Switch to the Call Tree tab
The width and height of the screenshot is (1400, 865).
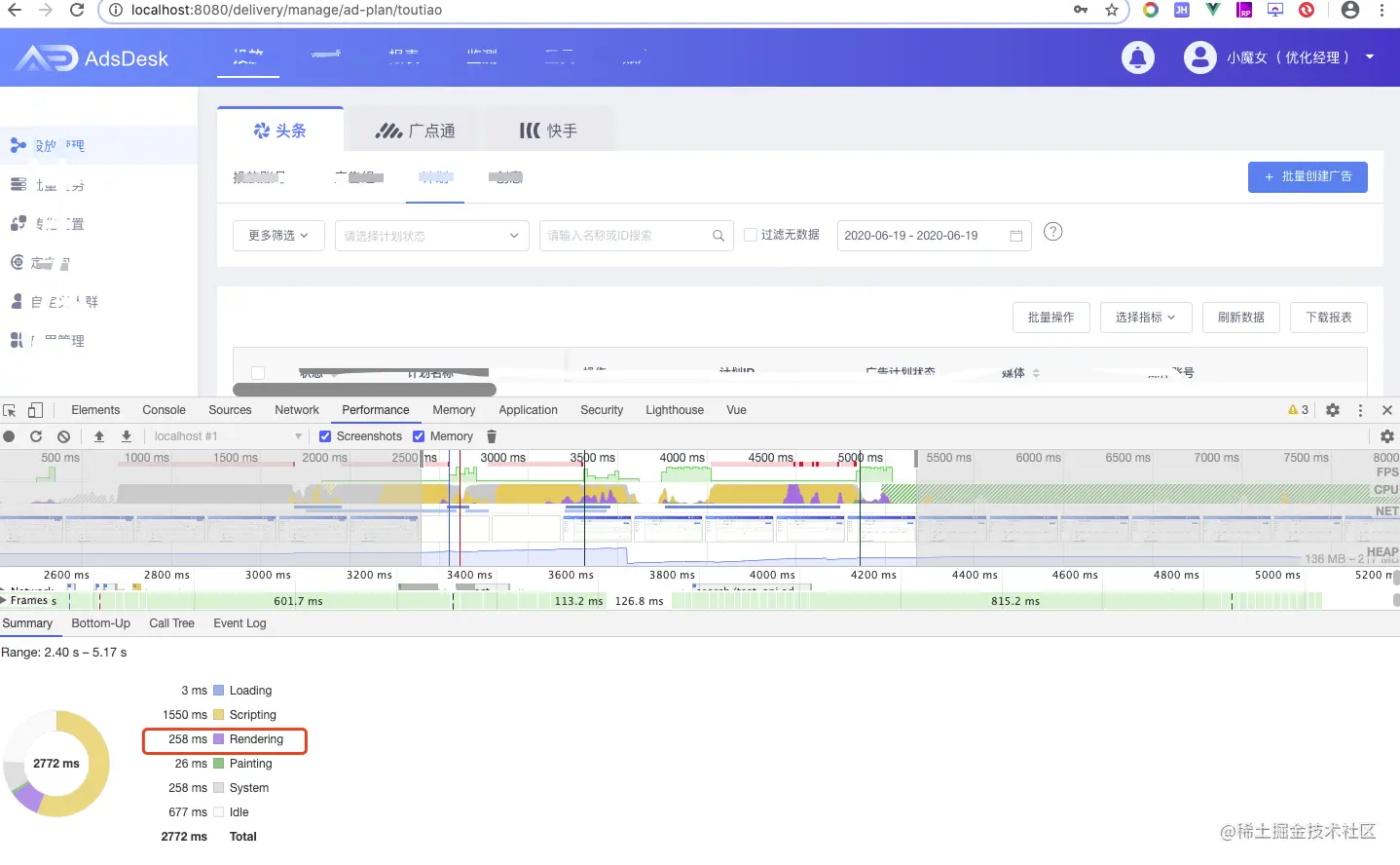point(171,623)
